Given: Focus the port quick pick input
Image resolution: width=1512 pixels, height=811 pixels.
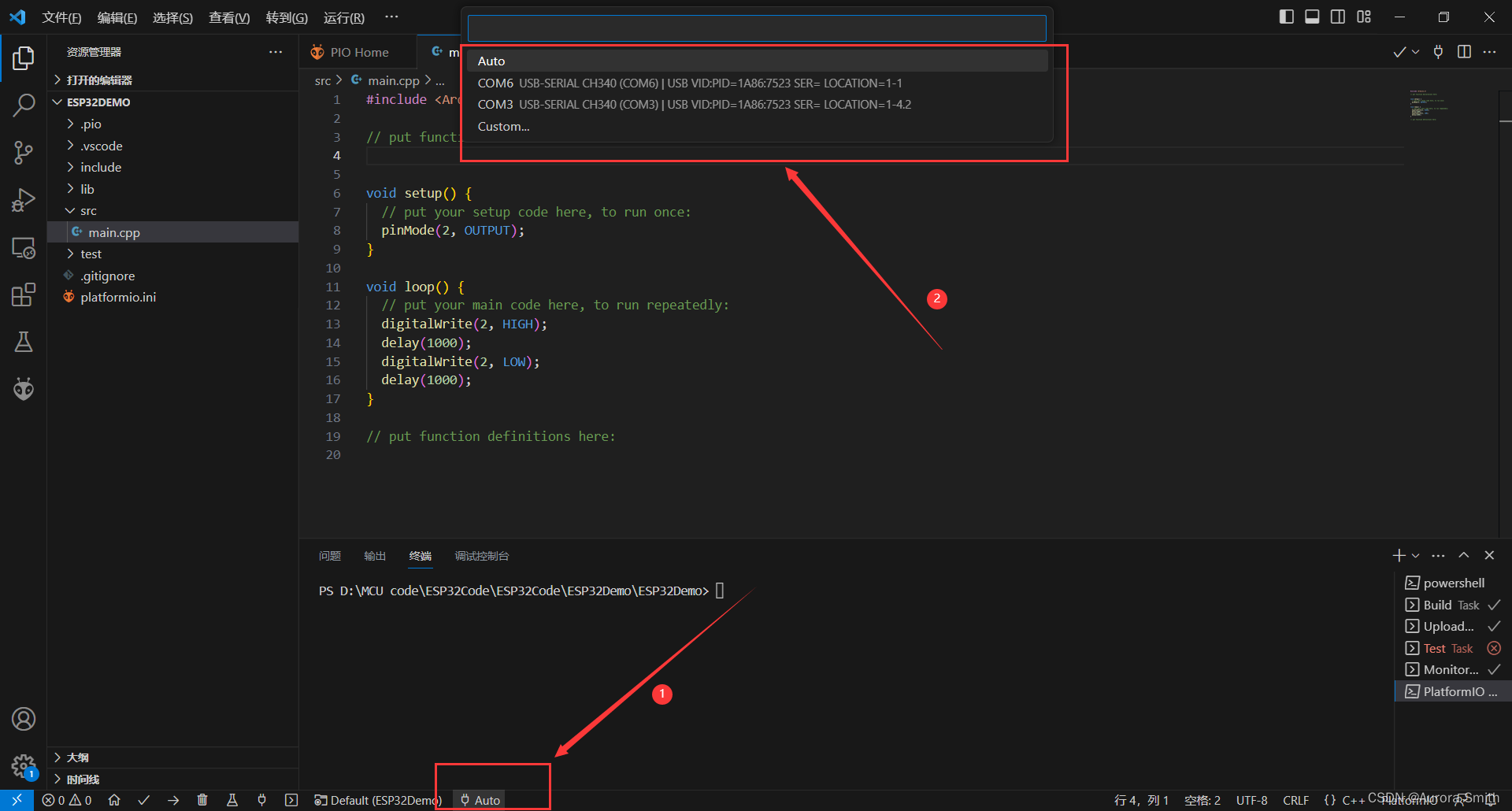Looking at the screenshot, I should click(x=757, y=28).
